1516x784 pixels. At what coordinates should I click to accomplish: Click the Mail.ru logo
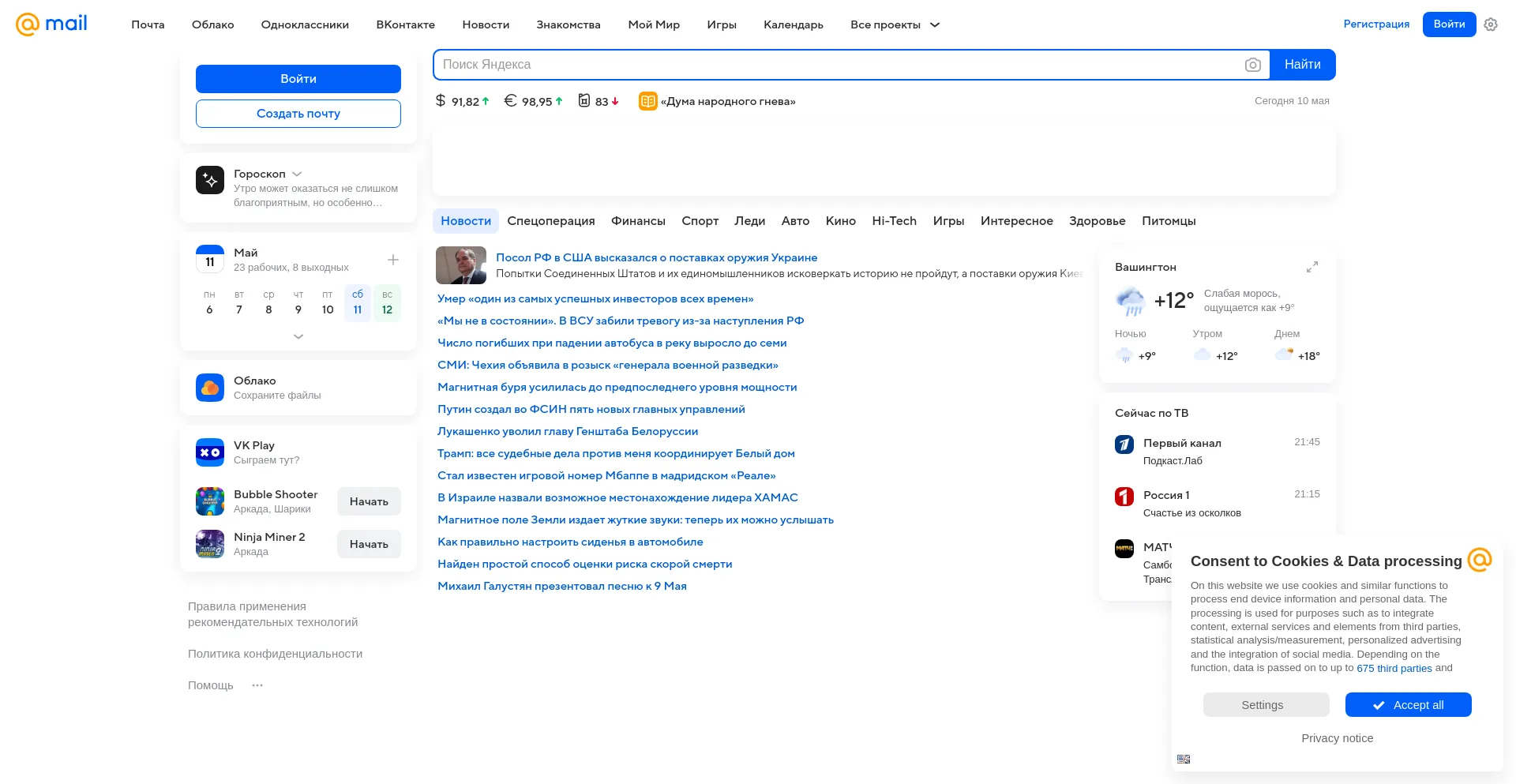click(x=52, y=24)
